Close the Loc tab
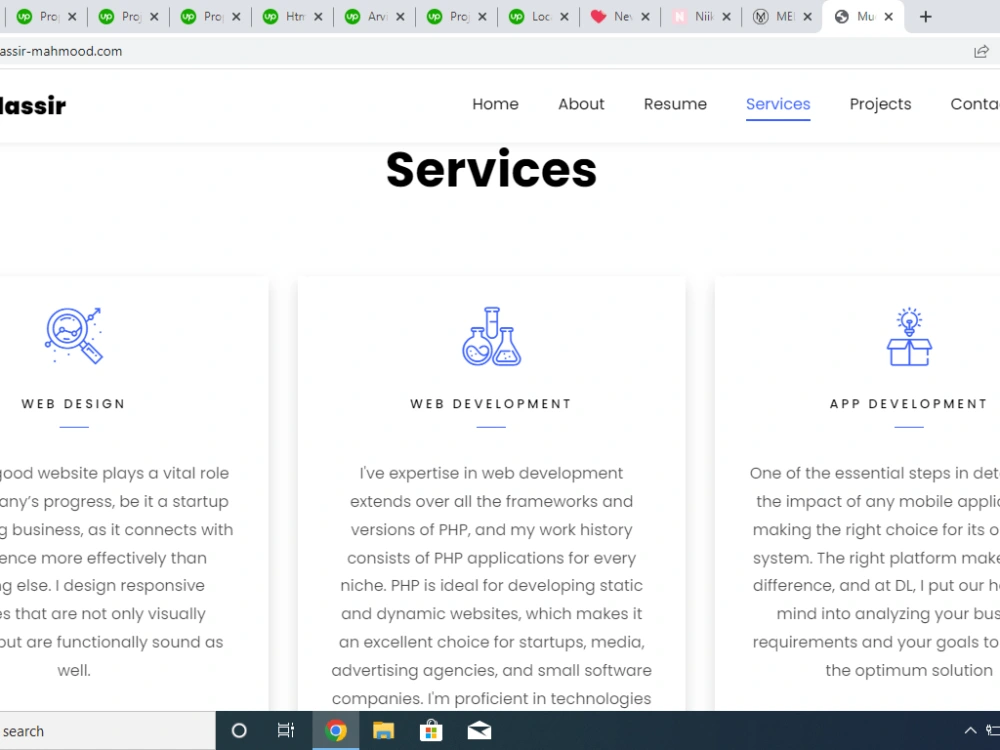This screenshot has height=750, width=1000. [x=564, y=17]
